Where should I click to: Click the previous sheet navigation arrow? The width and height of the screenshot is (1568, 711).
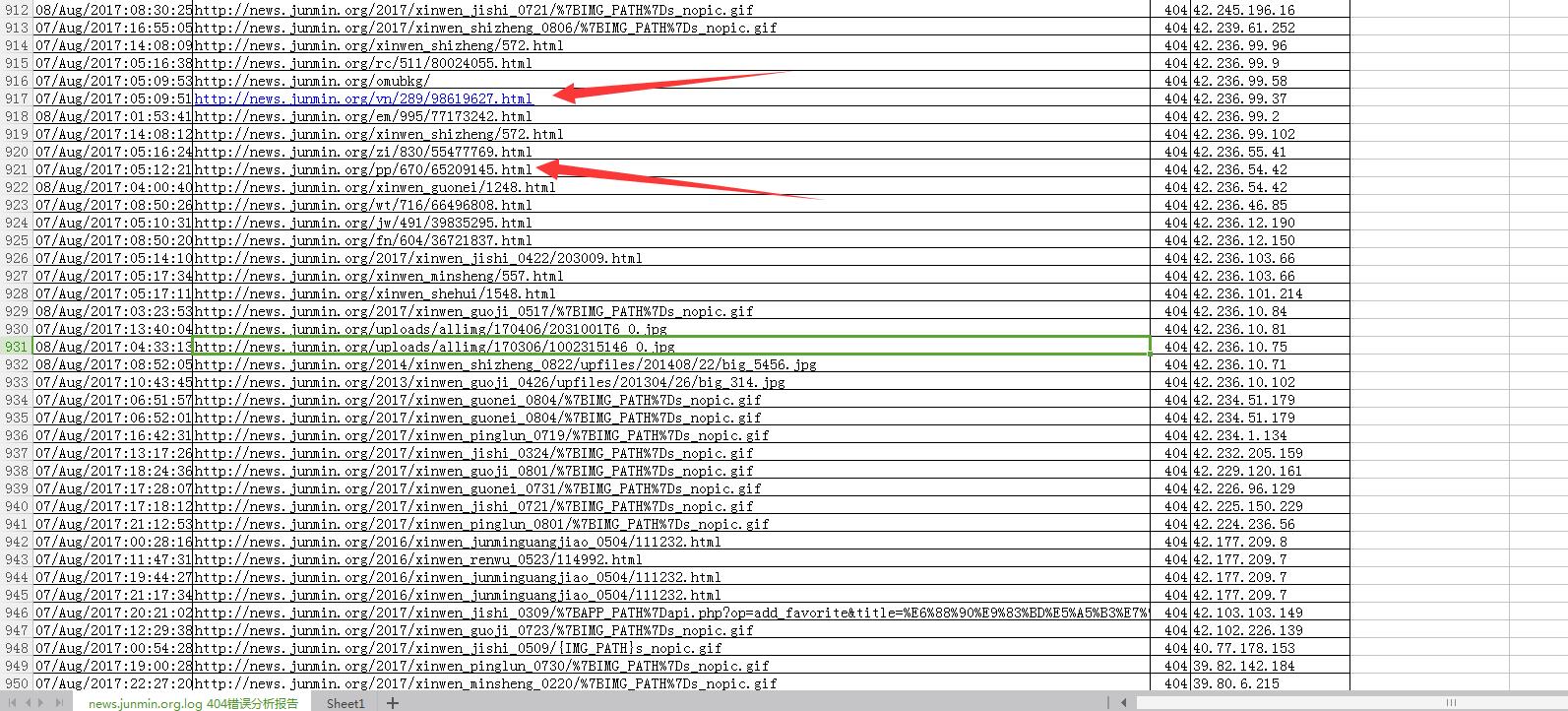tap(28, 703)
